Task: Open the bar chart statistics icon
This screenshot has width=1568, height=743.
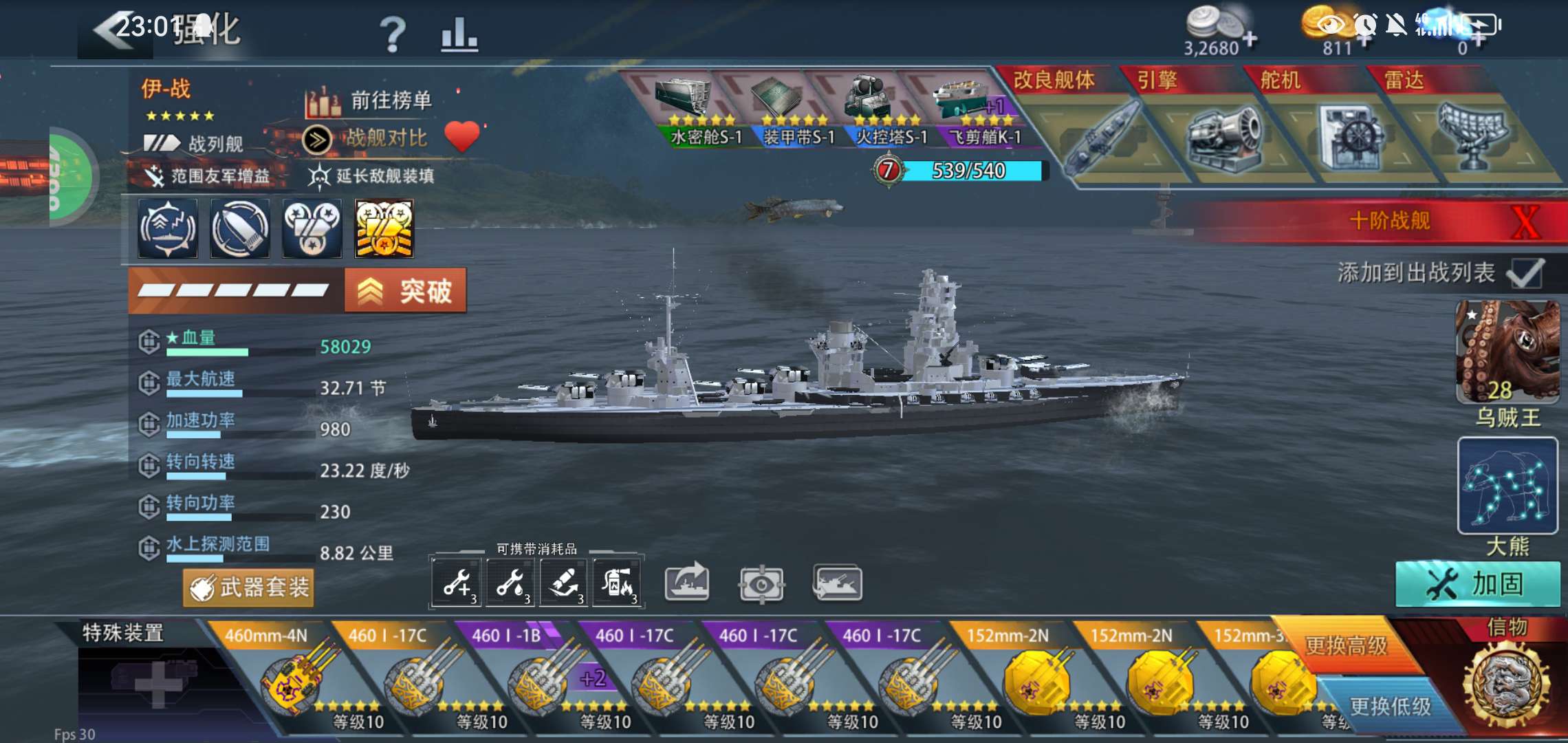Action: pos(459,34)
